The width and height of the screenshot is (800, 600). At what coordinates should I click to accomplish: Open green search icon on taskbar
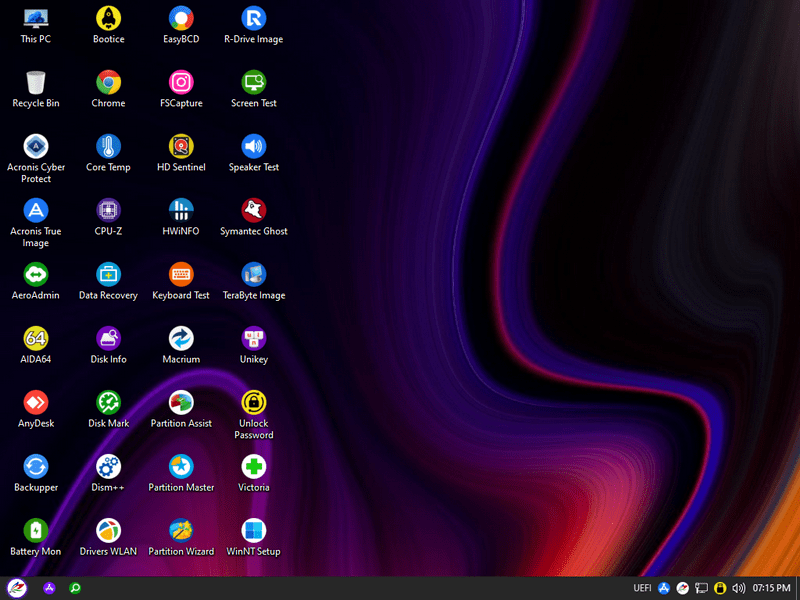coord(75,588)
